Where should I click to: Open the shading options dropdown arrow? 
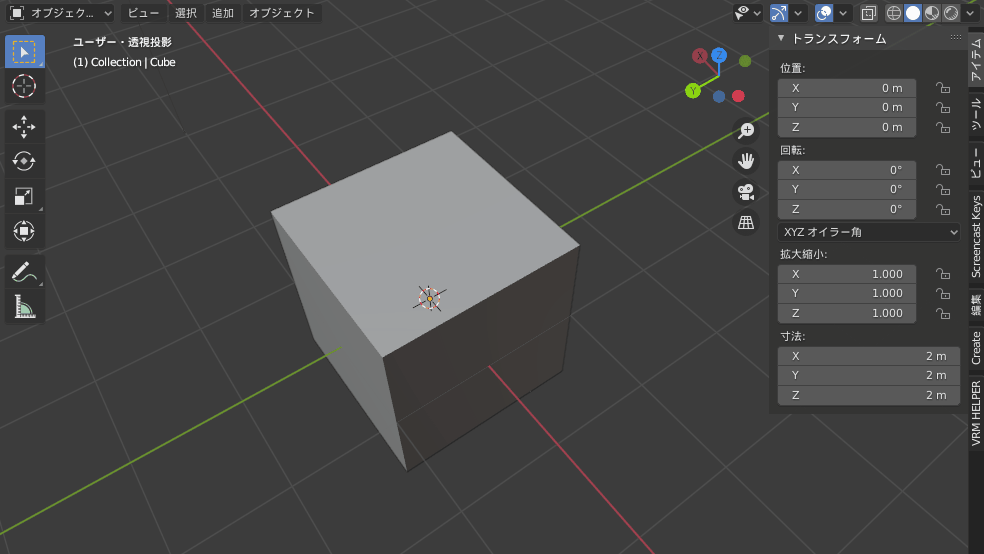coord(970,13)
